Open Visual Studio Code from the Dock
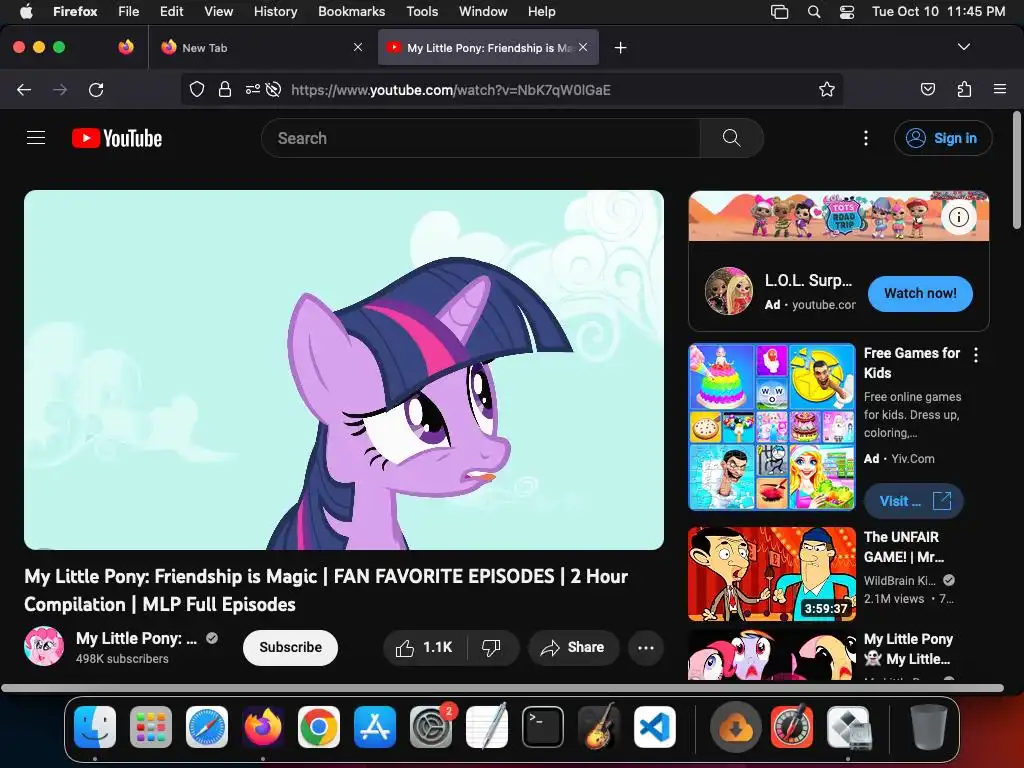This screenshot has width=1024, height=768. (655, 727)
